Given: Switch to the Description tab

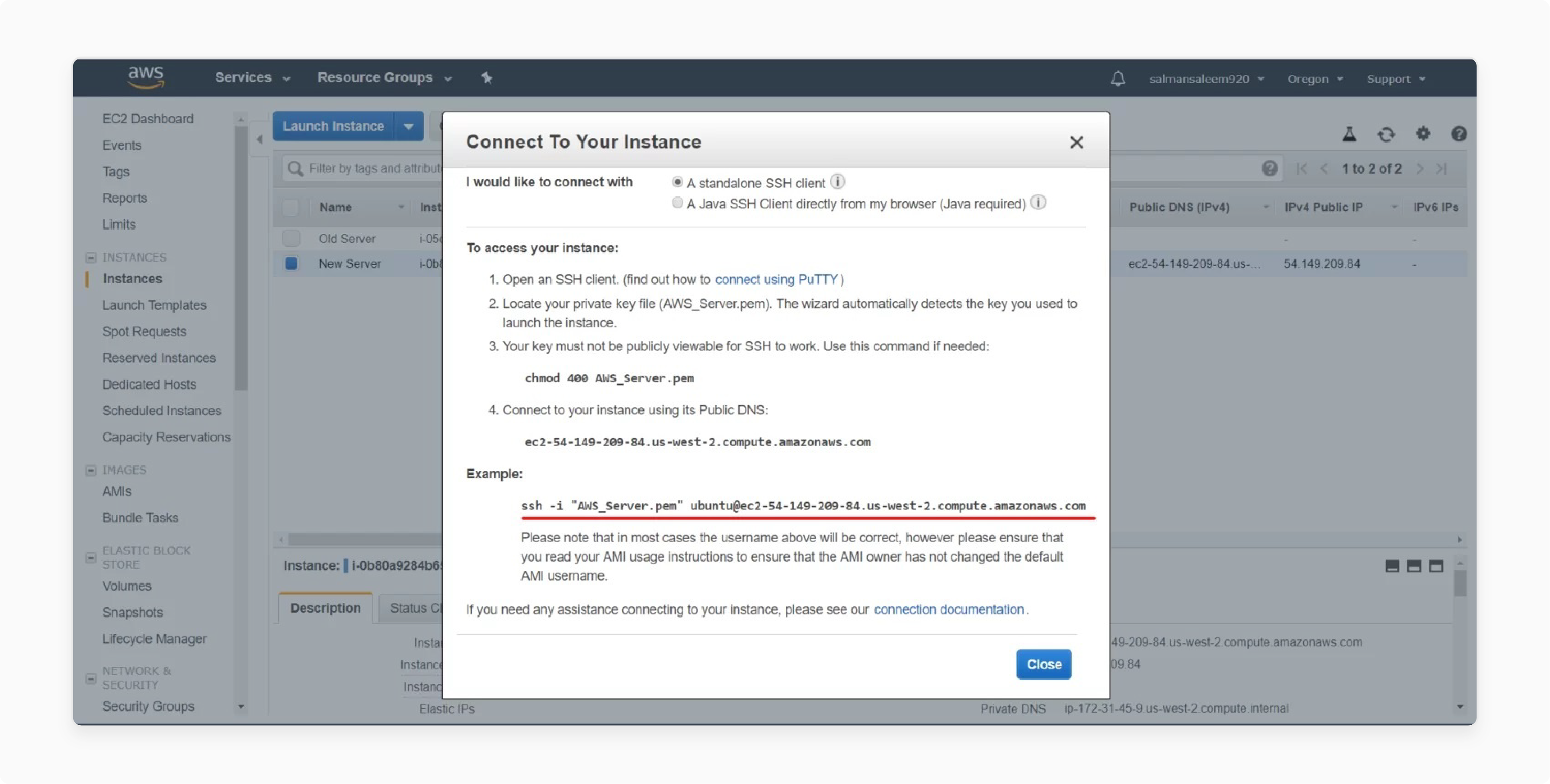Looking at the screenshot, I should point(326,608).
